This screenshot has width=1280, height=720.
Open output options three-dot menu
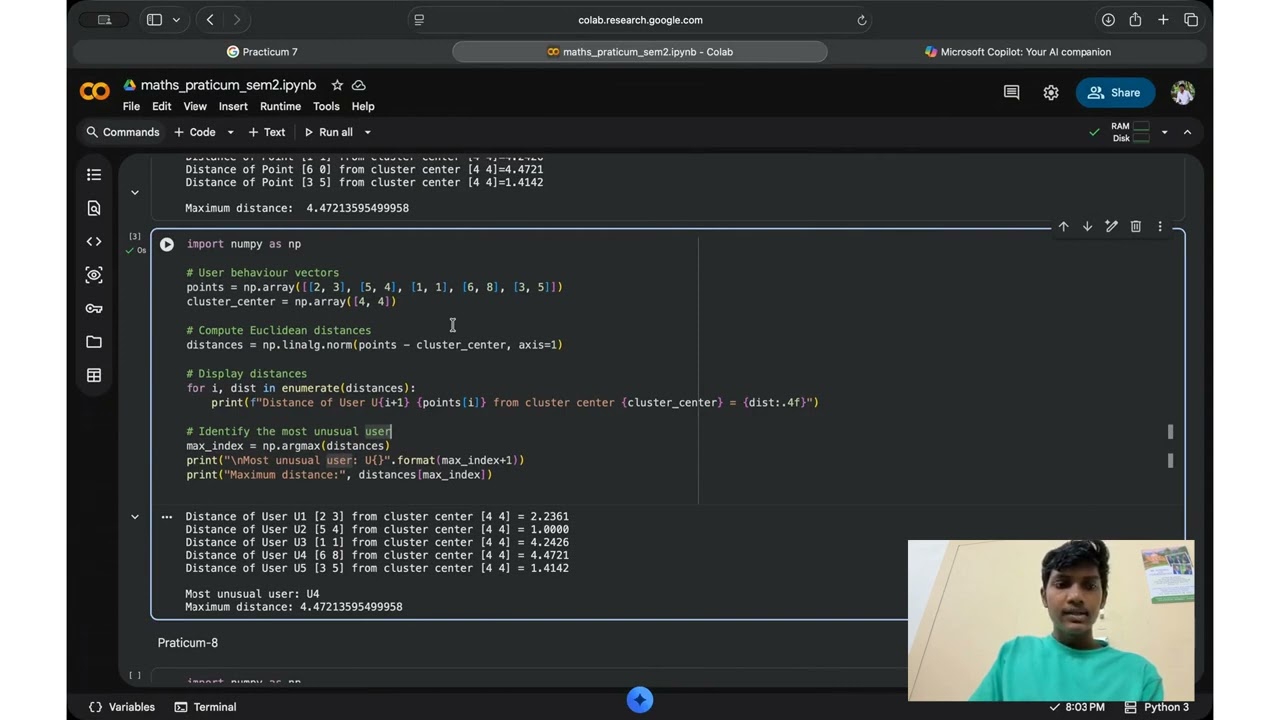[167, 517]
